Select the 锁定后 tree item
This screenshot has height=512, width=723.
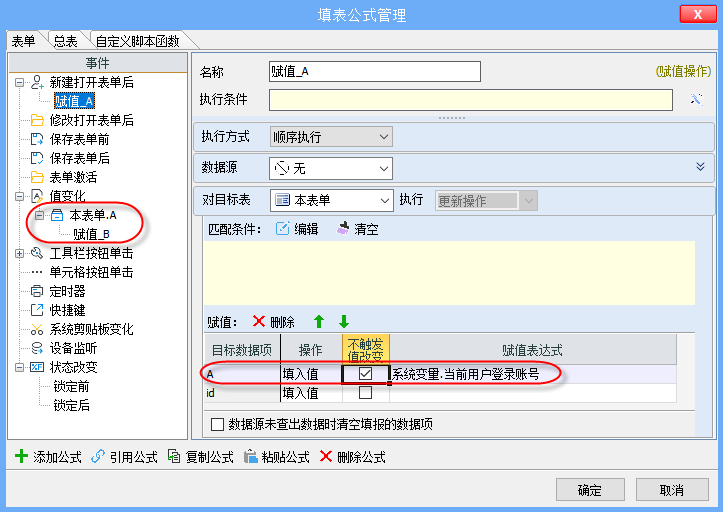(x=71, y=405)
